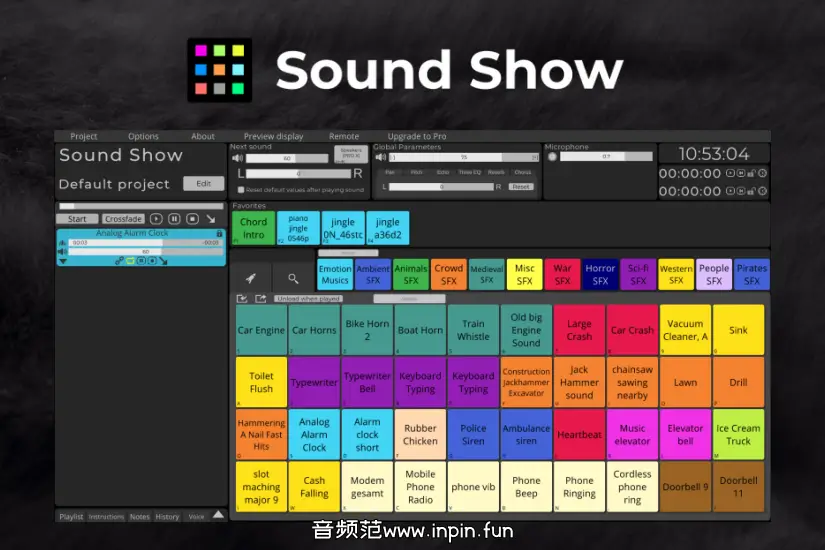The width and height of the screenshot is (825, 550).
Task: Click the Next sound volume speaker icon
Action: 238,158
